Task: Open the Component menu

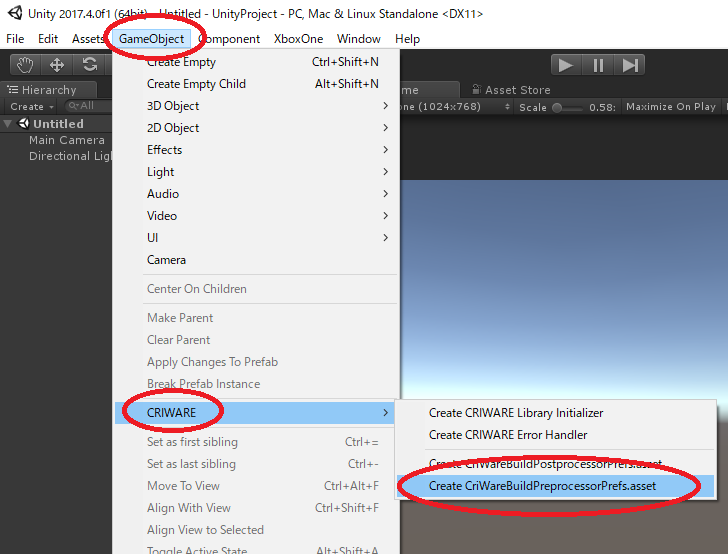Action: click(x=229, y=39)
